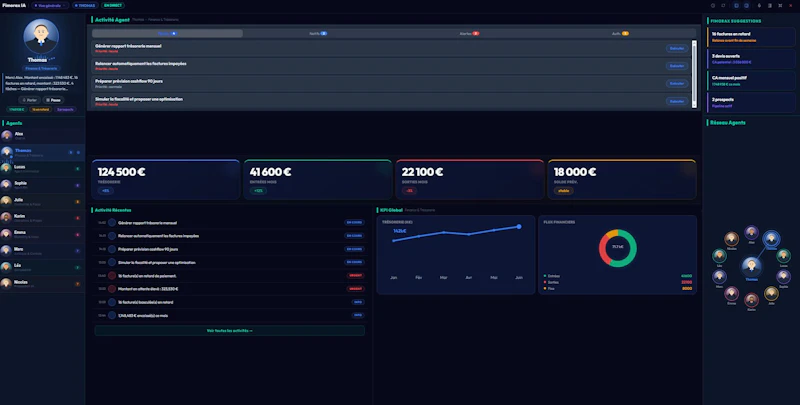Click the Jun data point on Trésorerie chart
The height and width of the screenshot is (405, 800).
pos(519,226)
